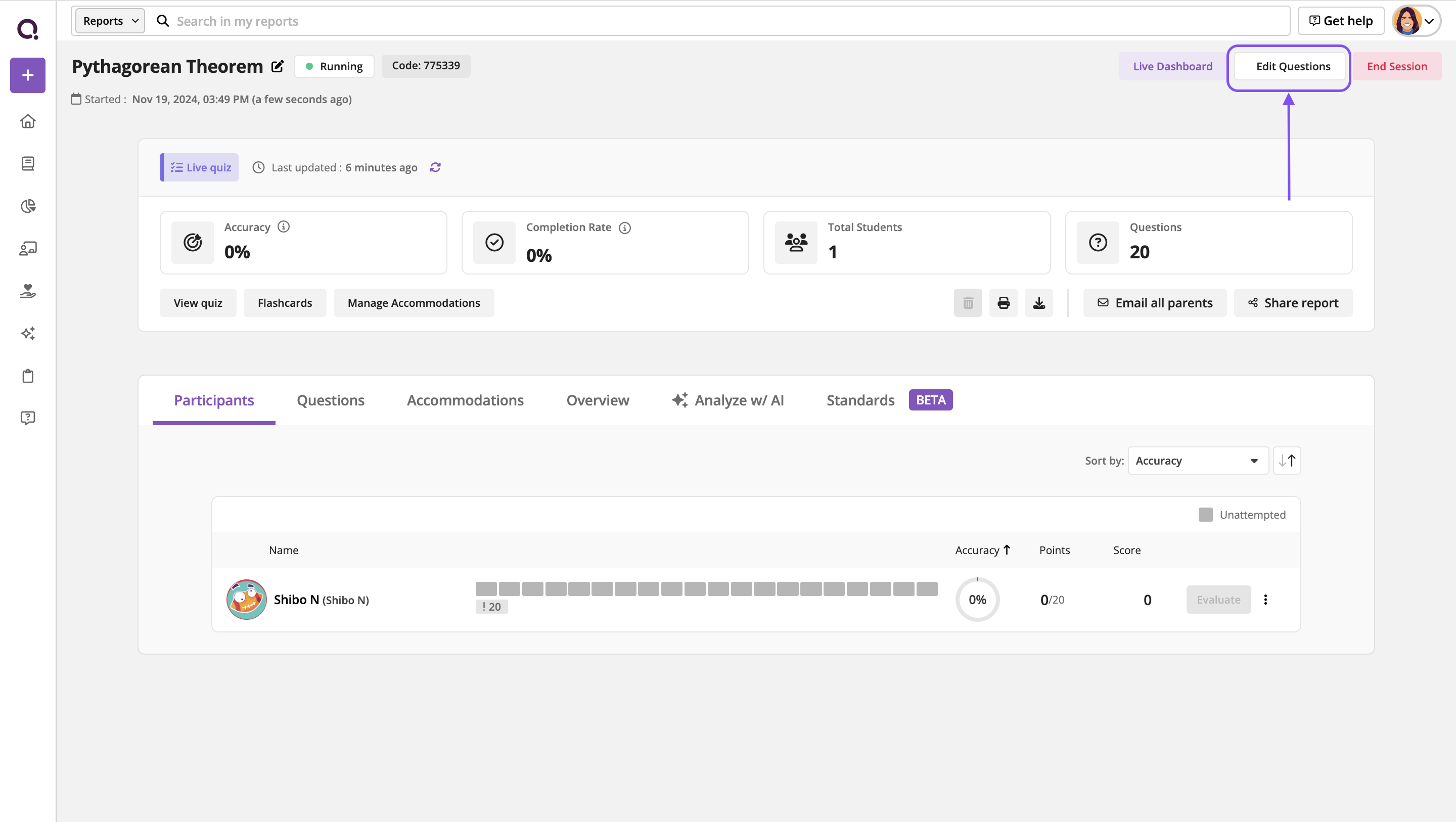Click the Search in my reports field
Screen dimensions: 1456x822
pyautogui.click(x=729, y=21)
